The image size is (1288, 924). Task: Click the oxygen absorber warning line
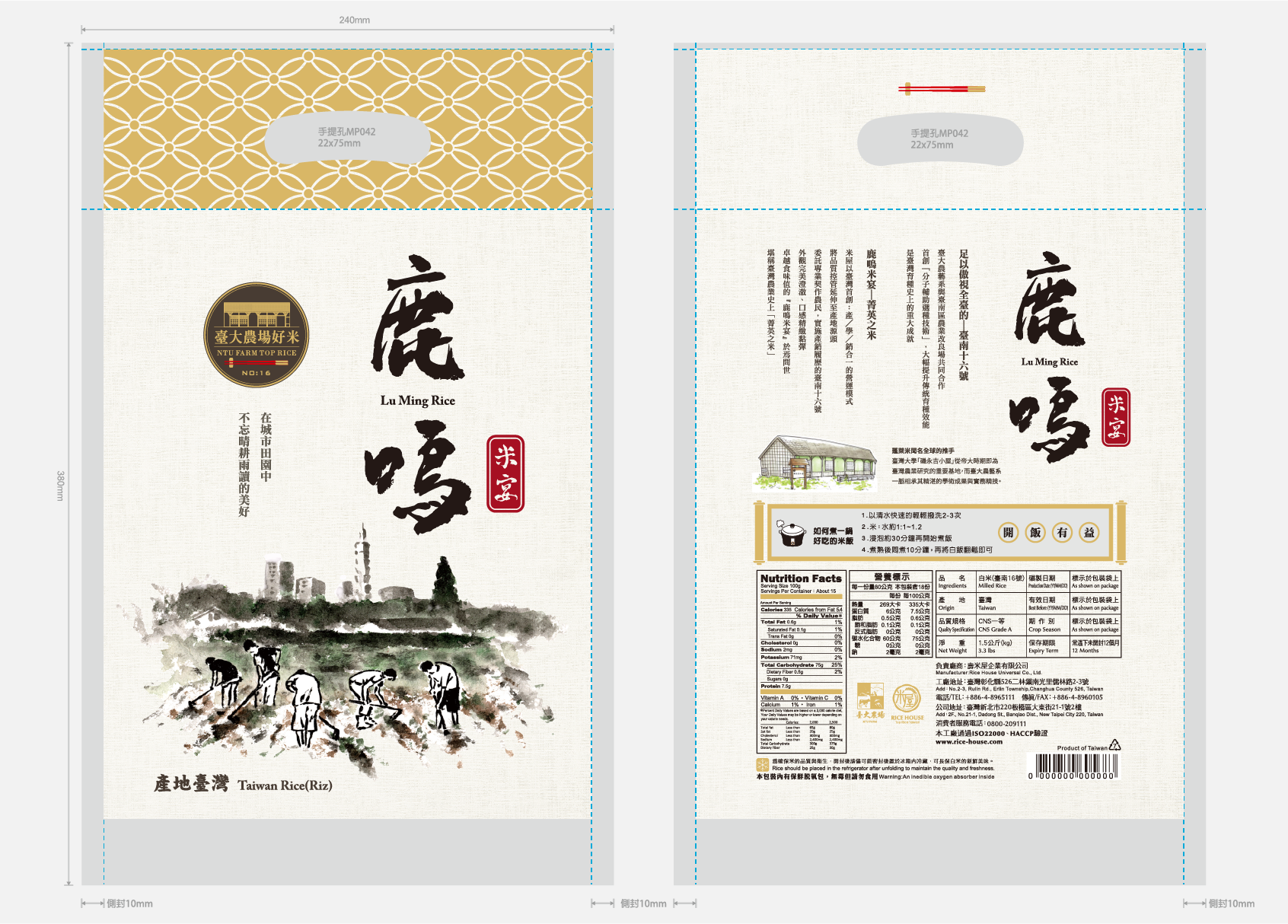(875, 777)
